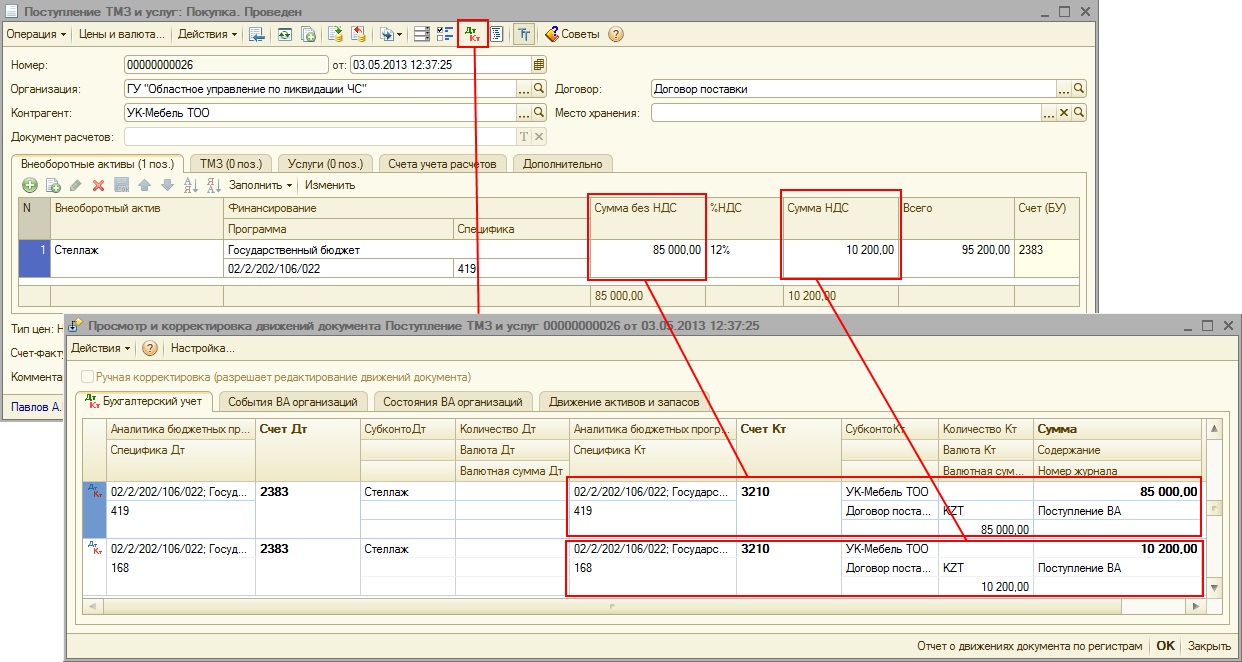The width and height of the screenshot is (1242, 662).
Task: Click the green add row icon
Action: pos(29,185)
